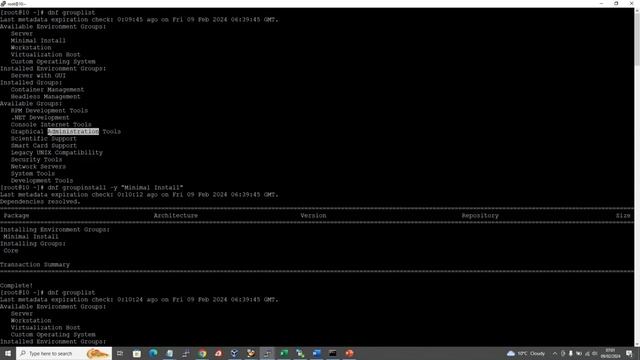Click 'Server with GUI' in the terminal output
Screen dimensions: 640x360
(38, 76)
